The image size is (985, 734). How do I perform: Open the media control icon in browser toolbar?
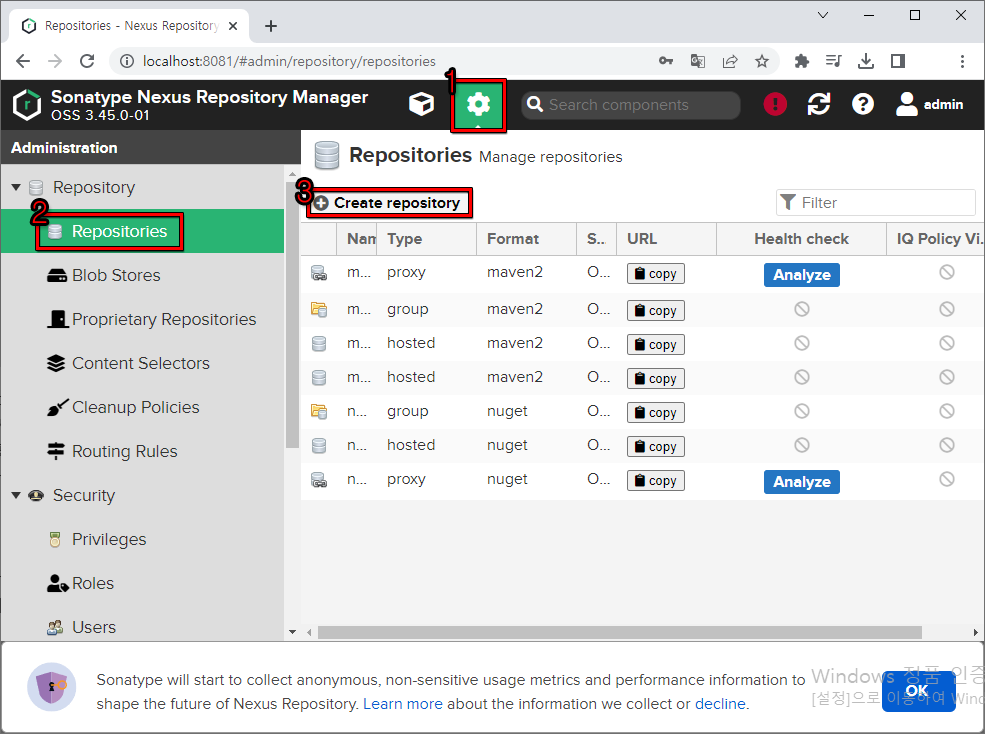tap(834, 61)
